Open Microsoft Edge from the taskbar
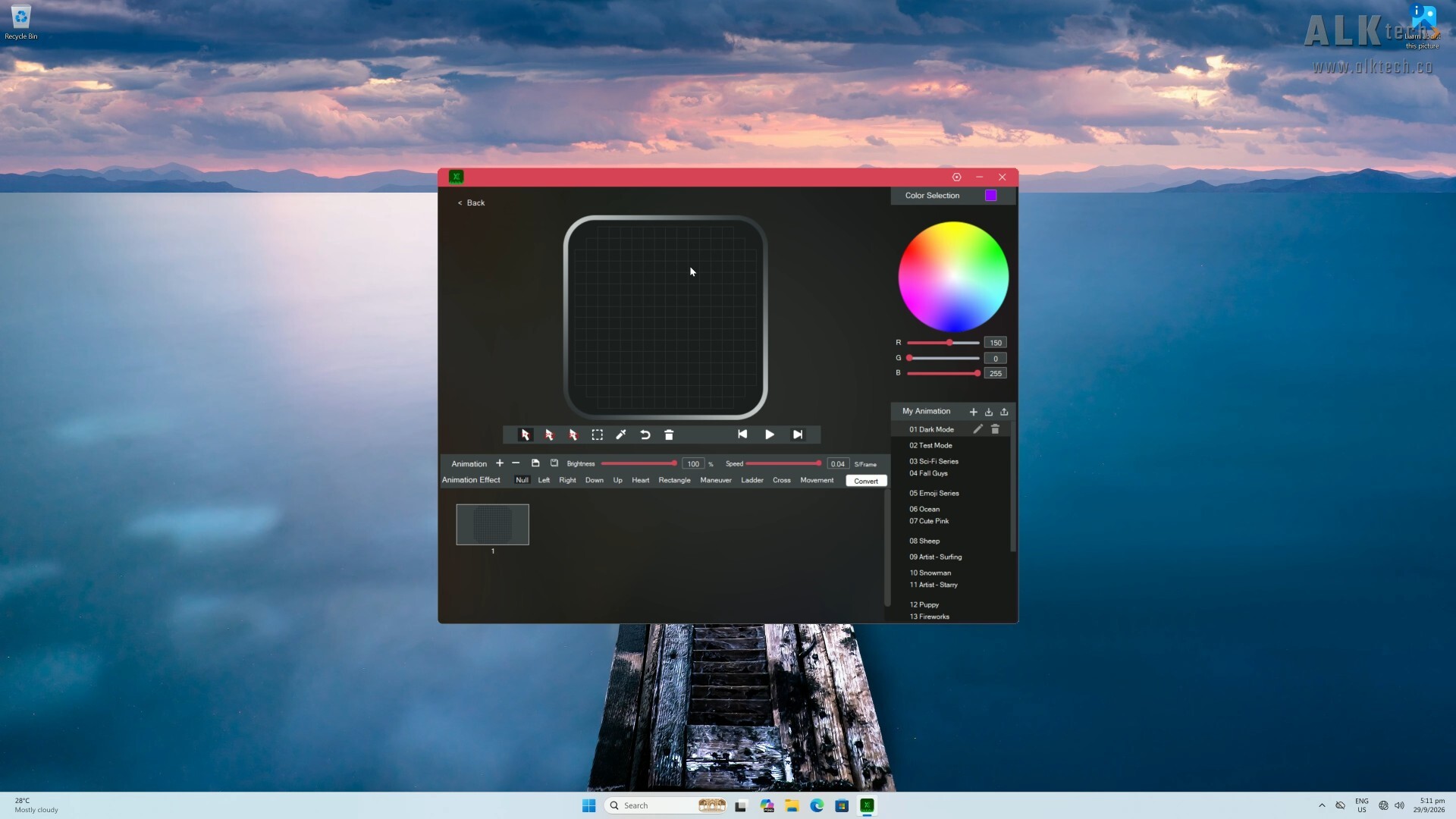Viewport: 1456px width, 819px height. click(817, 805)
